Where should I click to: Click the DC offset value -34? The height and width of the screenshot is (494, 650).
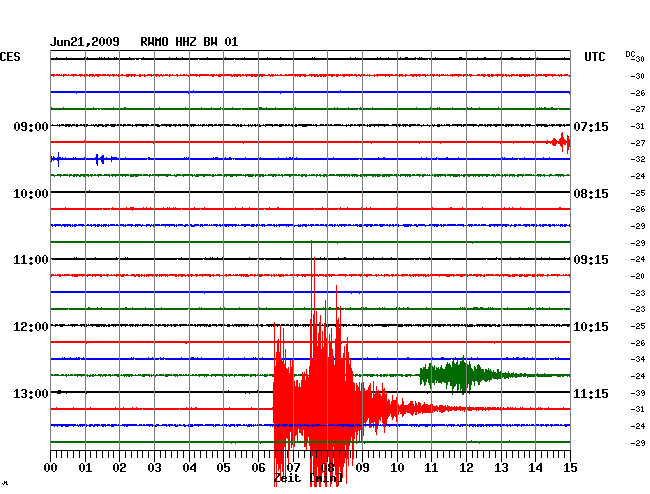(x=638, y=359)
